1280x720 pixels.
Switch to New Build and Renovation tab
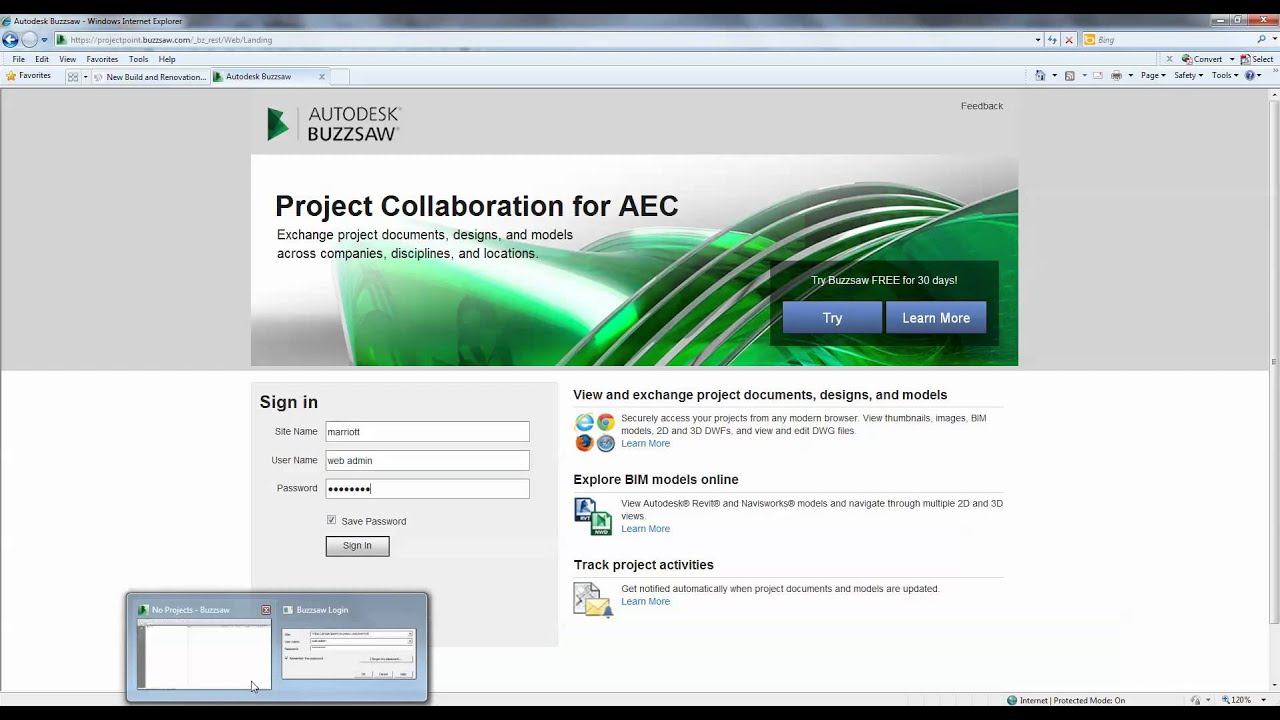coord(150,76)
